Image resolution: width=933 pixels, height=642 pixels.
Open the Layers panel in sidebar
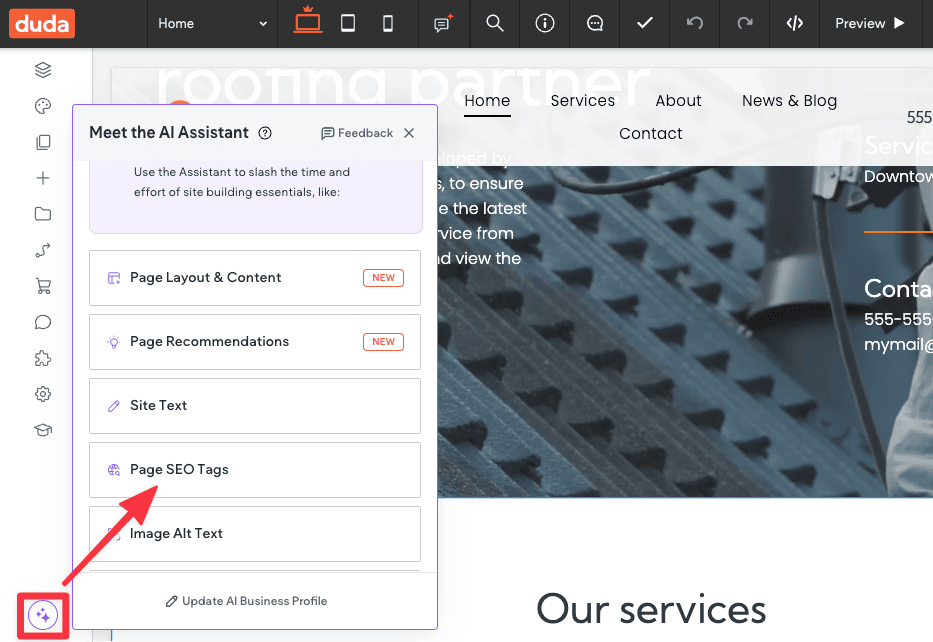pyautogui.click(x=42, y=70)
